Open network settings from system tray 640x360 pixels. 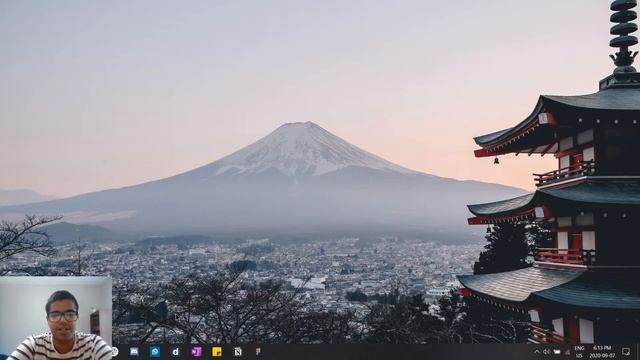click(567, 351)
